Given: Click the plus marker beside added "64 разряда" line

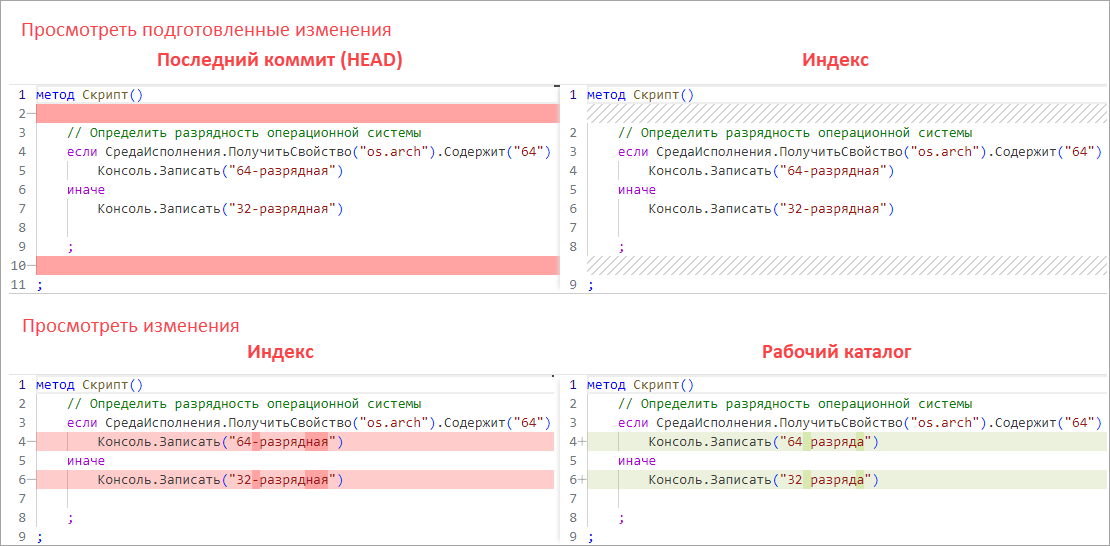Looking at the screenshot, I should [581, 442].
